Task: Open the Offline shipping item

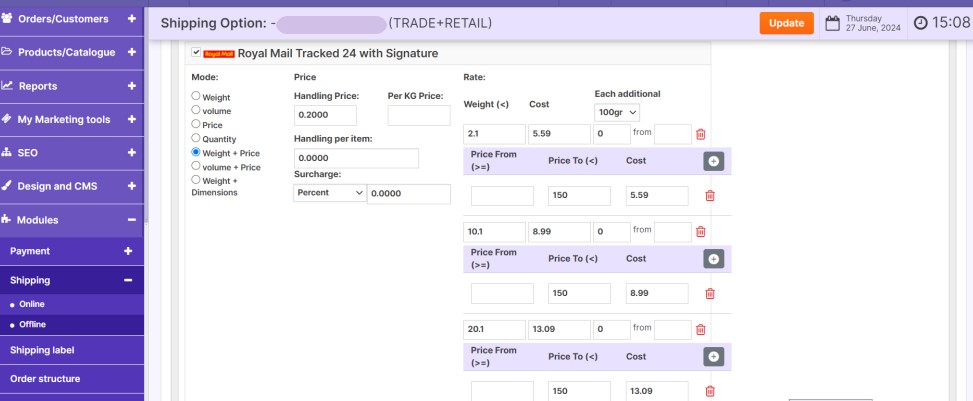Action: (x=32, y=325)
